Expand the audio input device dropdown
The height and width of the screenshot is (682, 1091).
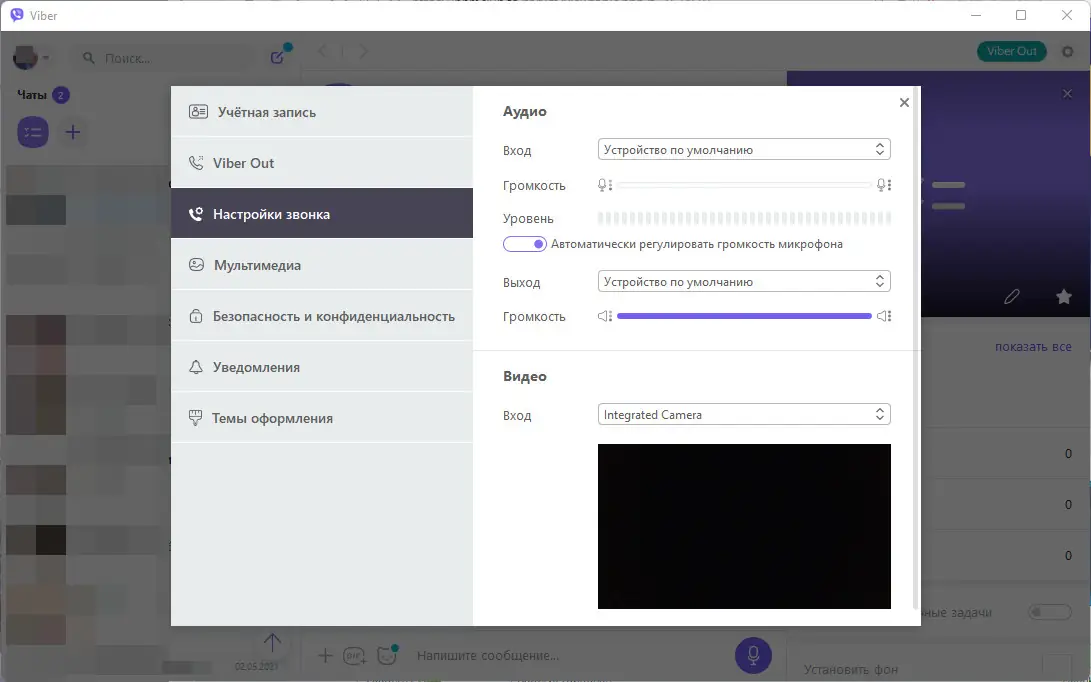(x=744, y=150)
